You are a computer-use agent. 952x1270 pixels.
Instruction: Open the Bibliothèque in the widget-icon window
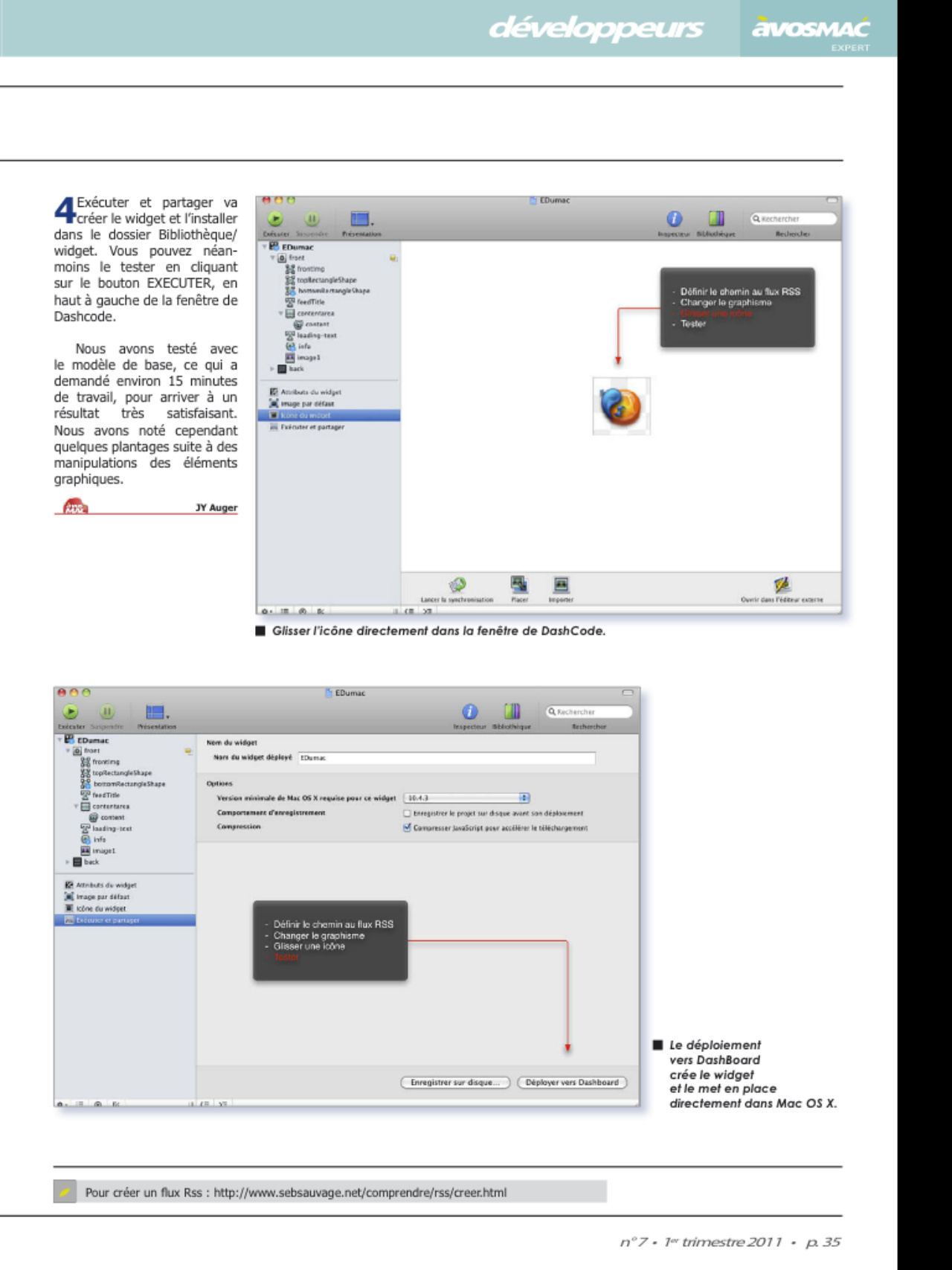(x=715, y=219)
